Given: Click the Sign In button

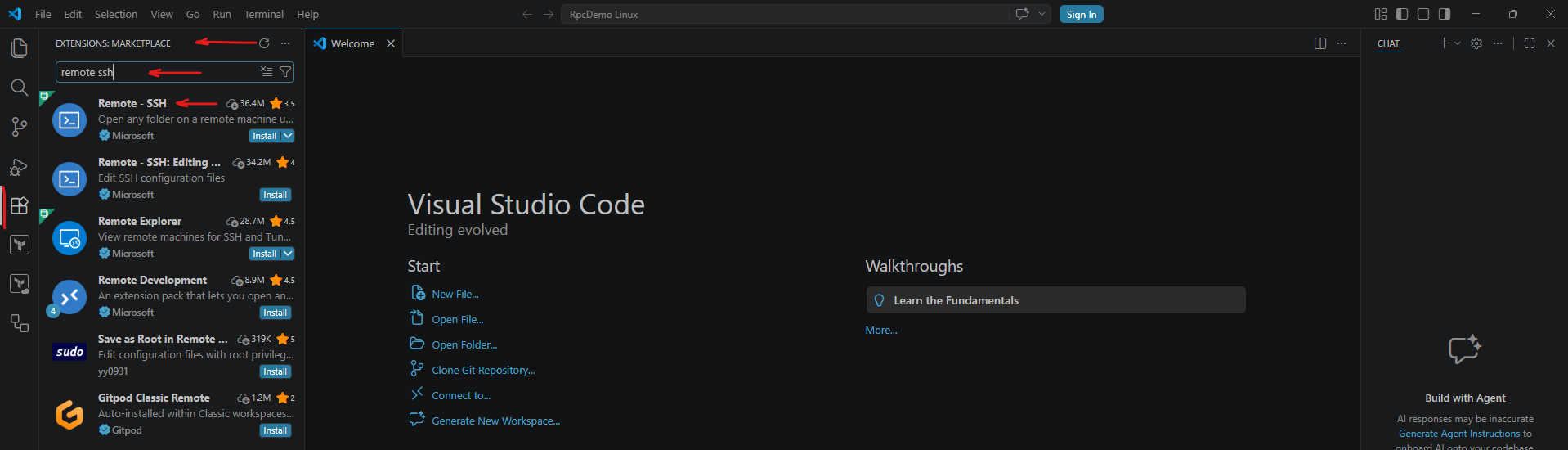Looking at the screenshot, I should (1082, 14).
